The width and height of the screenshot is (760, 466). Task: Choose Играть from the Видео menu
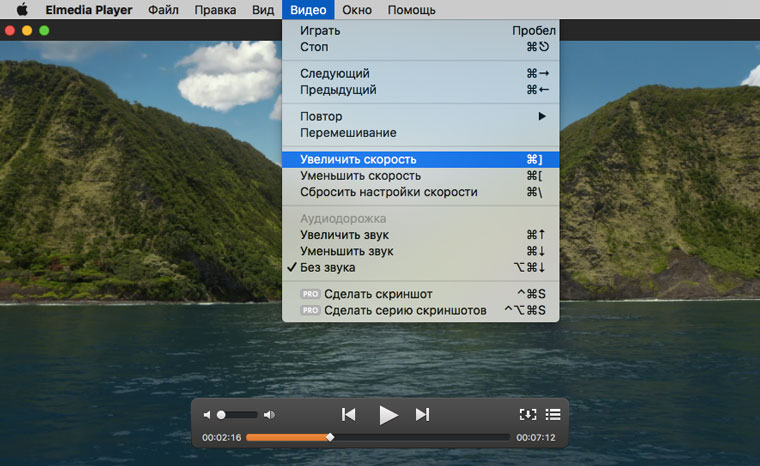tap(421, 31)
